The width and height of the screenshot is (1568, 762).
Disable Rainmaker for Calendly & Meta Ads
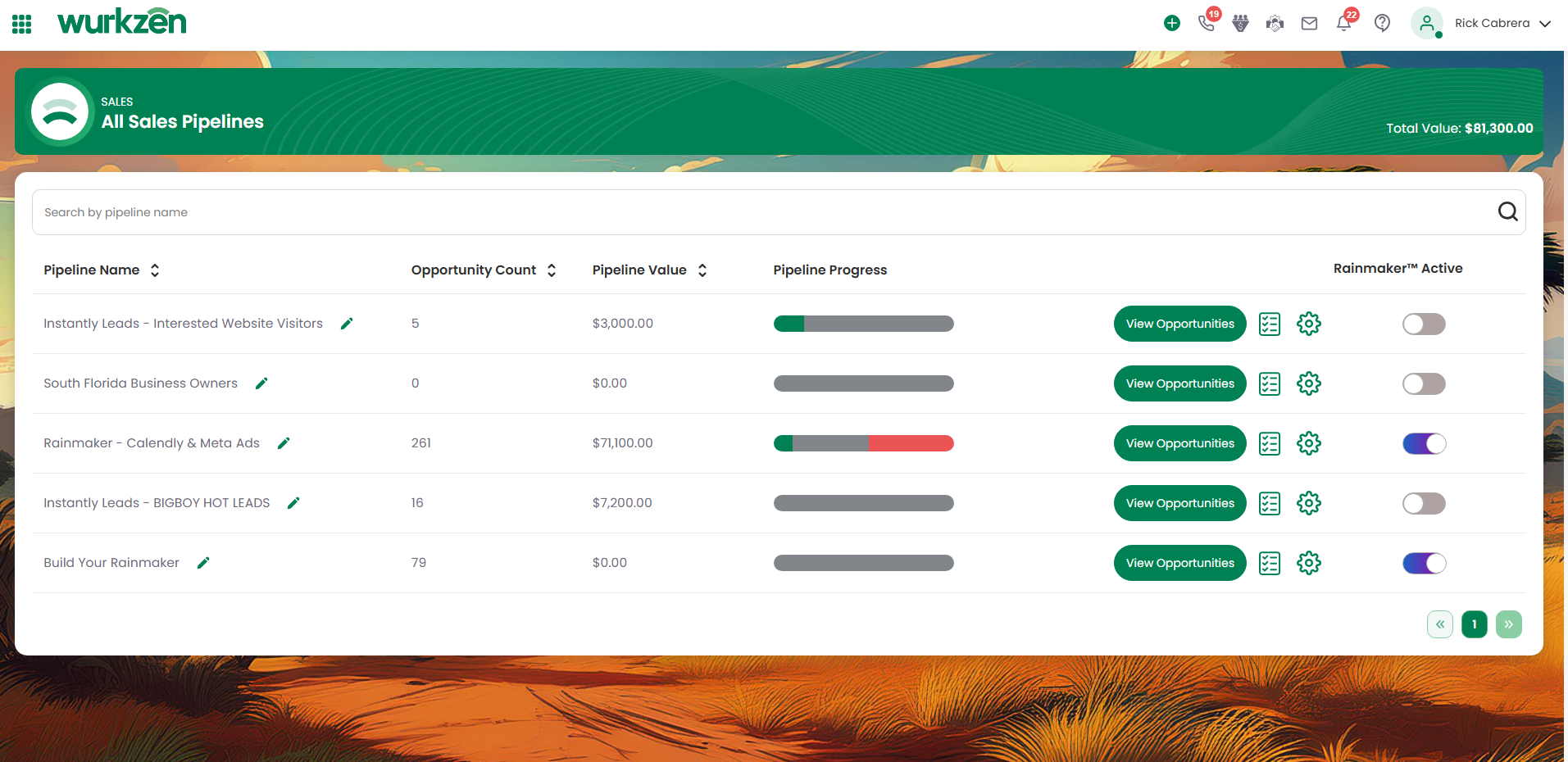(1424, 443)
